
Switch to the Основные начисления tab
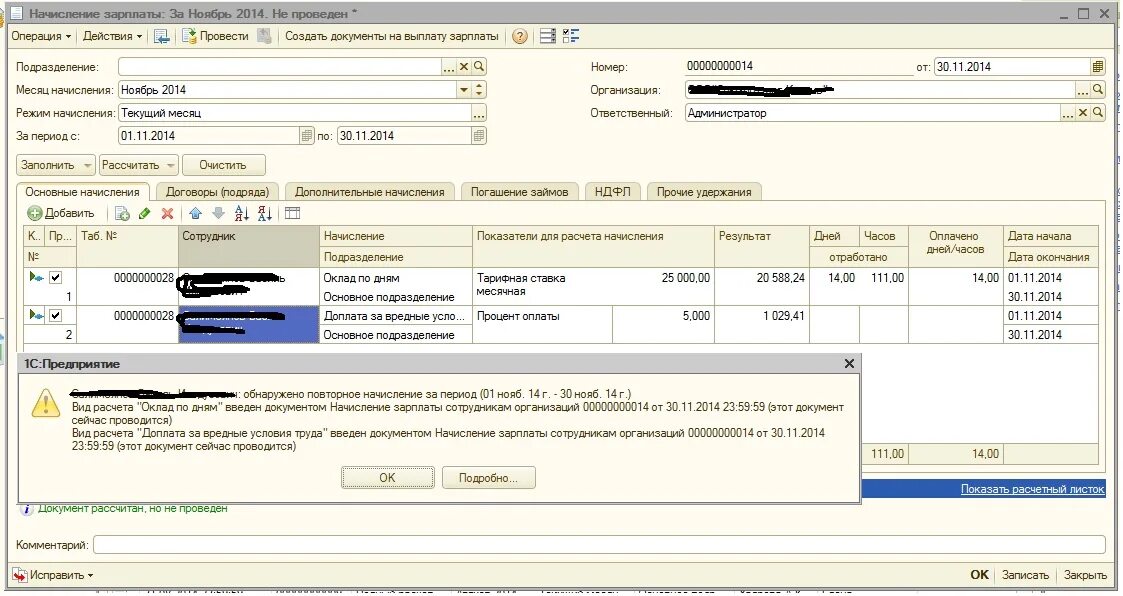click(82, 192)
